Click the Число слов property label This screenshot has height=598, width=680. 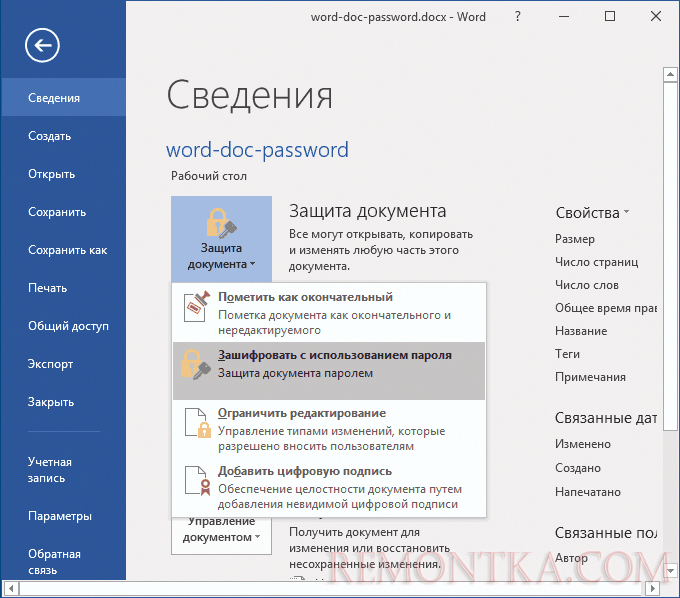click(x=587, y=285)
